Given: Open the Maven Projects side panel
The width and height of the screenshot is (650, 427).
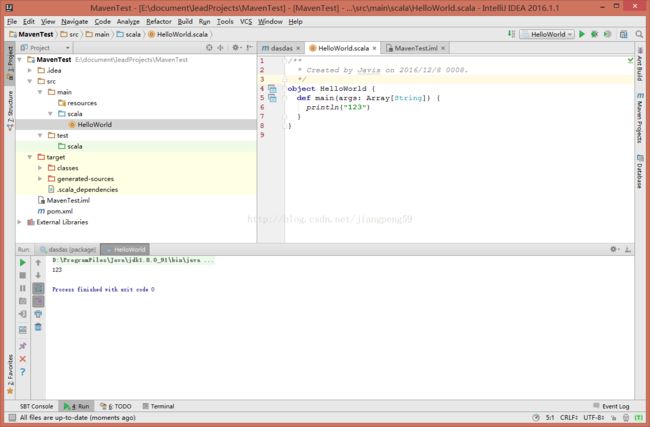Looking at the screenshot, I should [640, 118].
